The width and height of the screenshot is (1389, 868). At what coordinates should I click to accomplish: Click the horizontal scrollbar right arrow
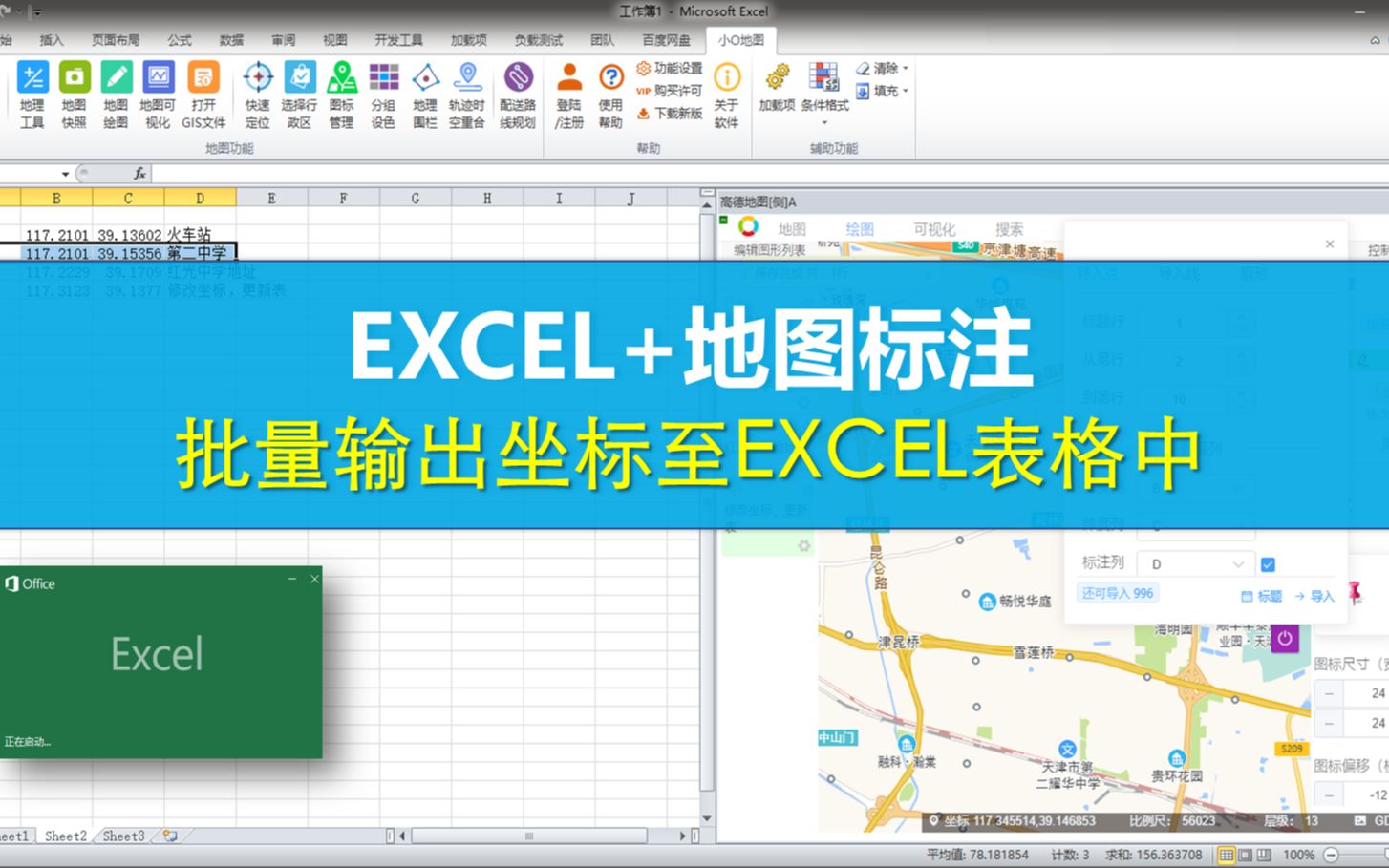tap(683, 836)
